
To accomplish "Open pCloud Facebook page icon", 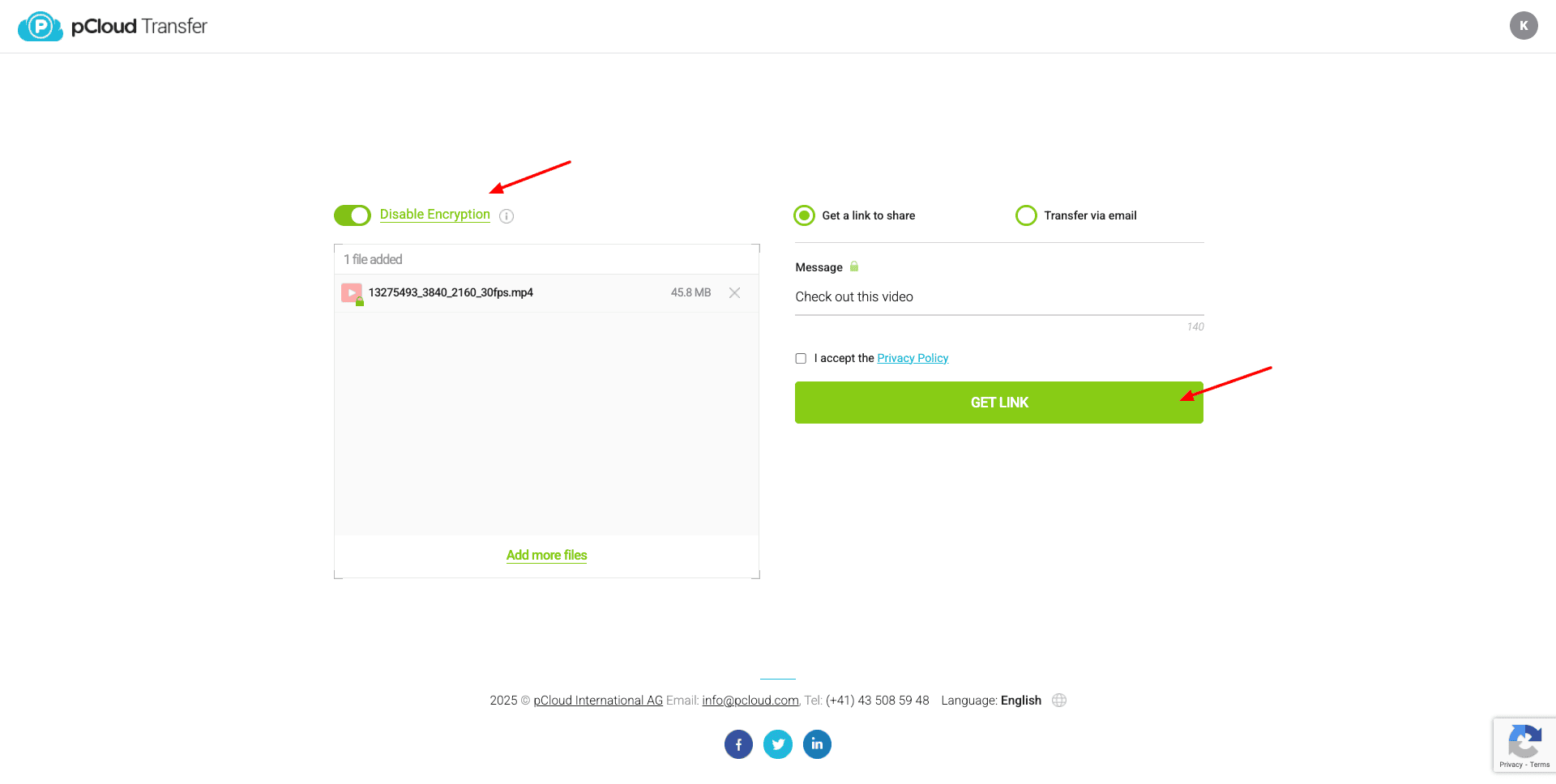I will pos(738,744).
